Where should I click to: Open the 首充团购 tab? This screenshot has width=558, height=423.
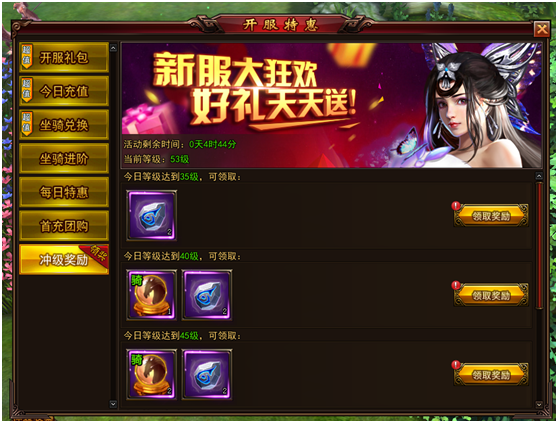64,226
